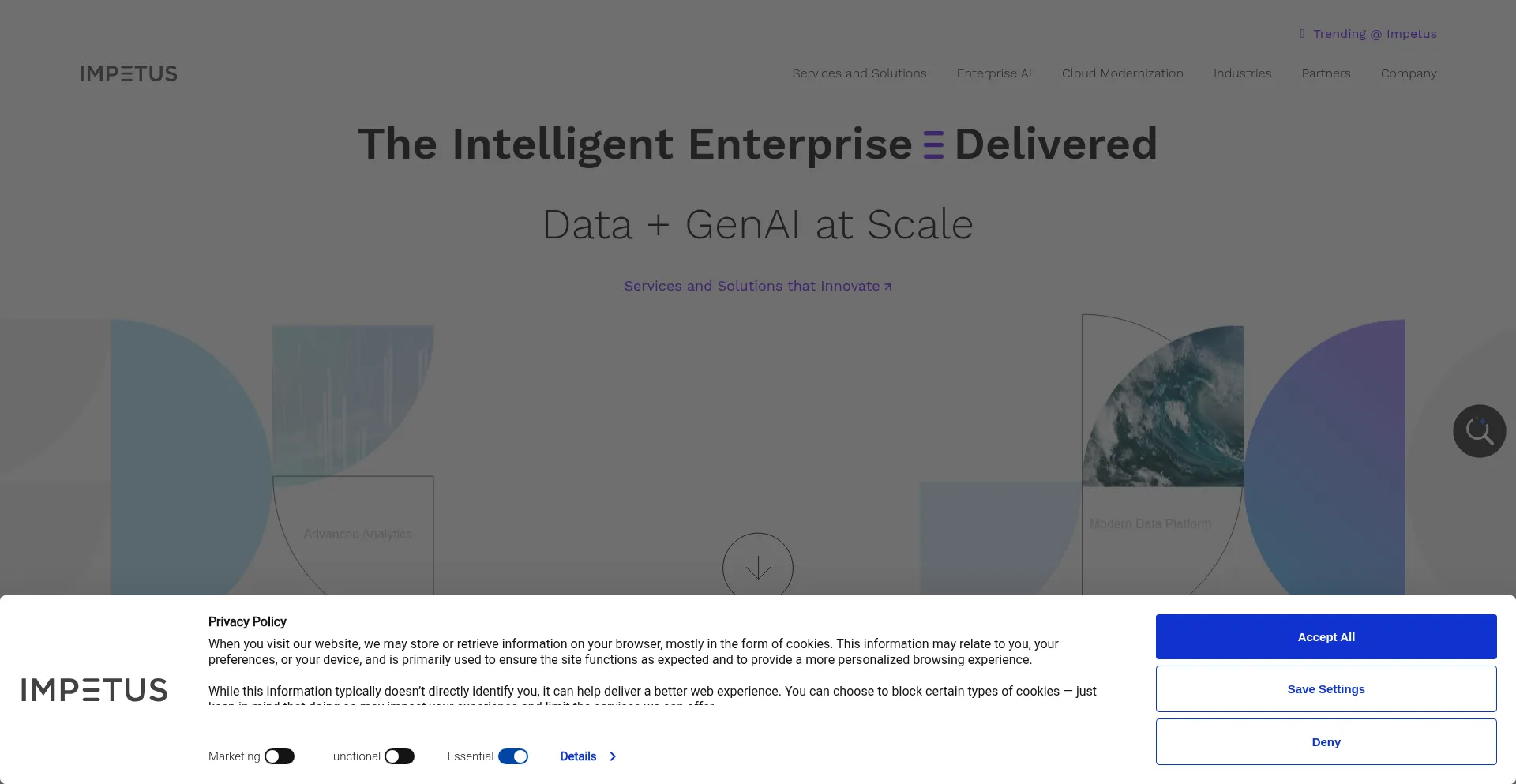1516x784 pixels.
Task: Open the Company menu
Action: 1409,73
